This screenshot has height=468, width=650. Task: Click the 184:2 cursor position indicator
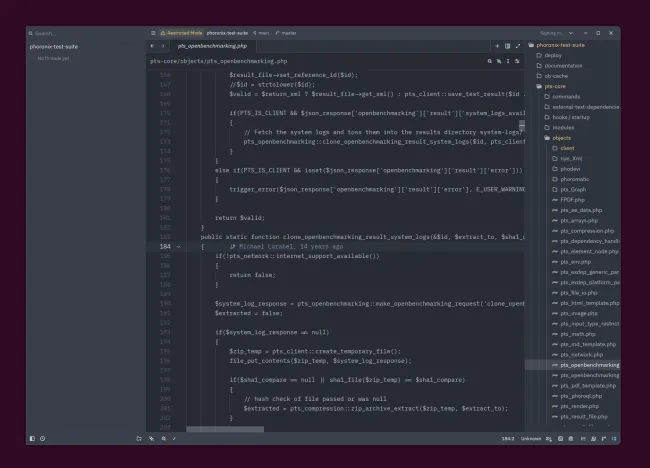pyautogui.click(x=508, y=439)
